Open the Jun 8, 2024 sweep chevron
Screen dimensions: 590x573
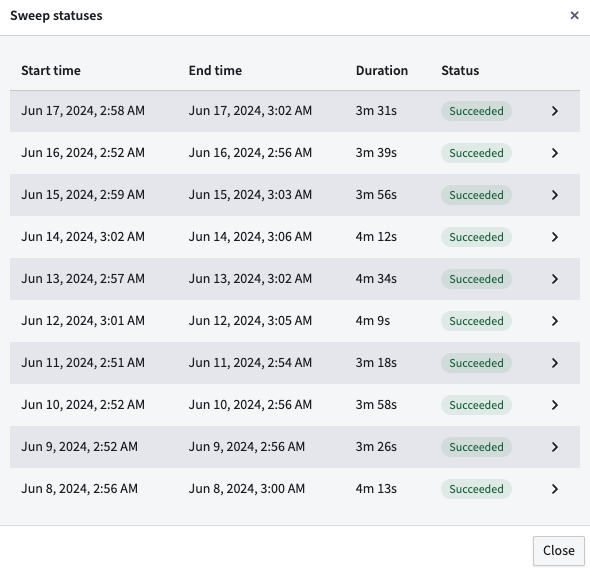(x=555, y=489)
